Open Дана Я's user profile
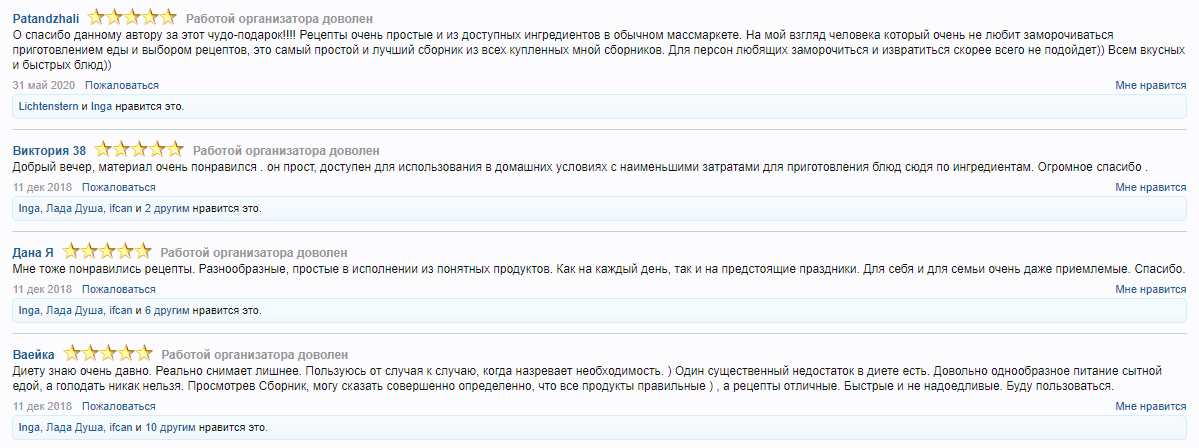1199x448 pixels. pyautogui.click(x=33, y=252)
